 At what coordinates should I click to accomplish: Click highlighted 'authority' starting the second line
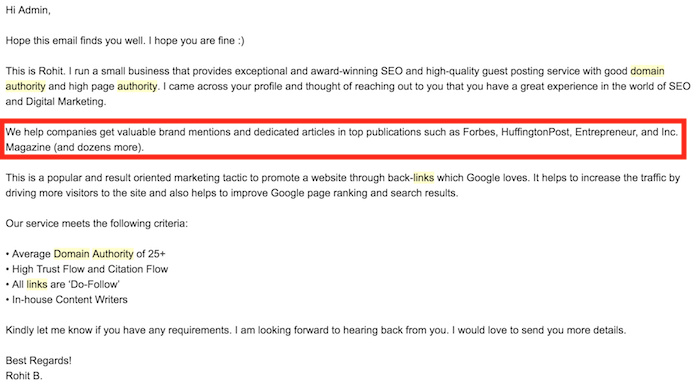point(25,86)
